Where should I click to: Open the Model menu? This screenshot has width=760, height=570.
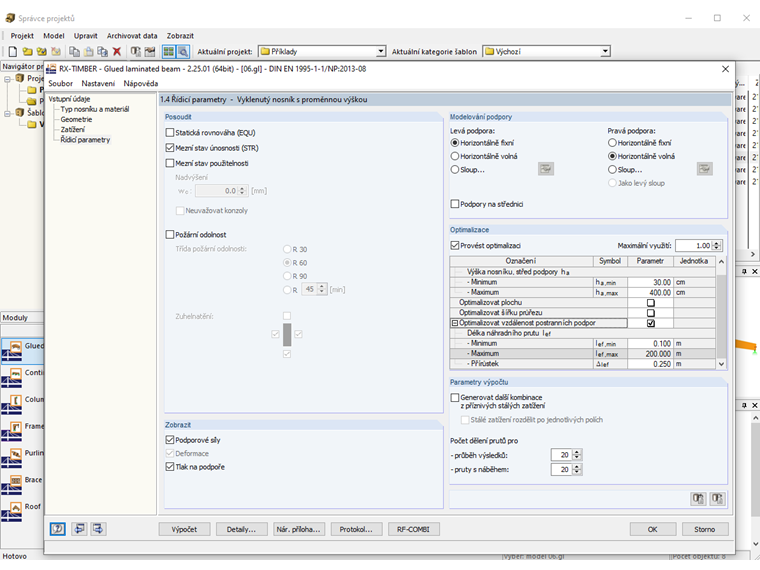54,36
